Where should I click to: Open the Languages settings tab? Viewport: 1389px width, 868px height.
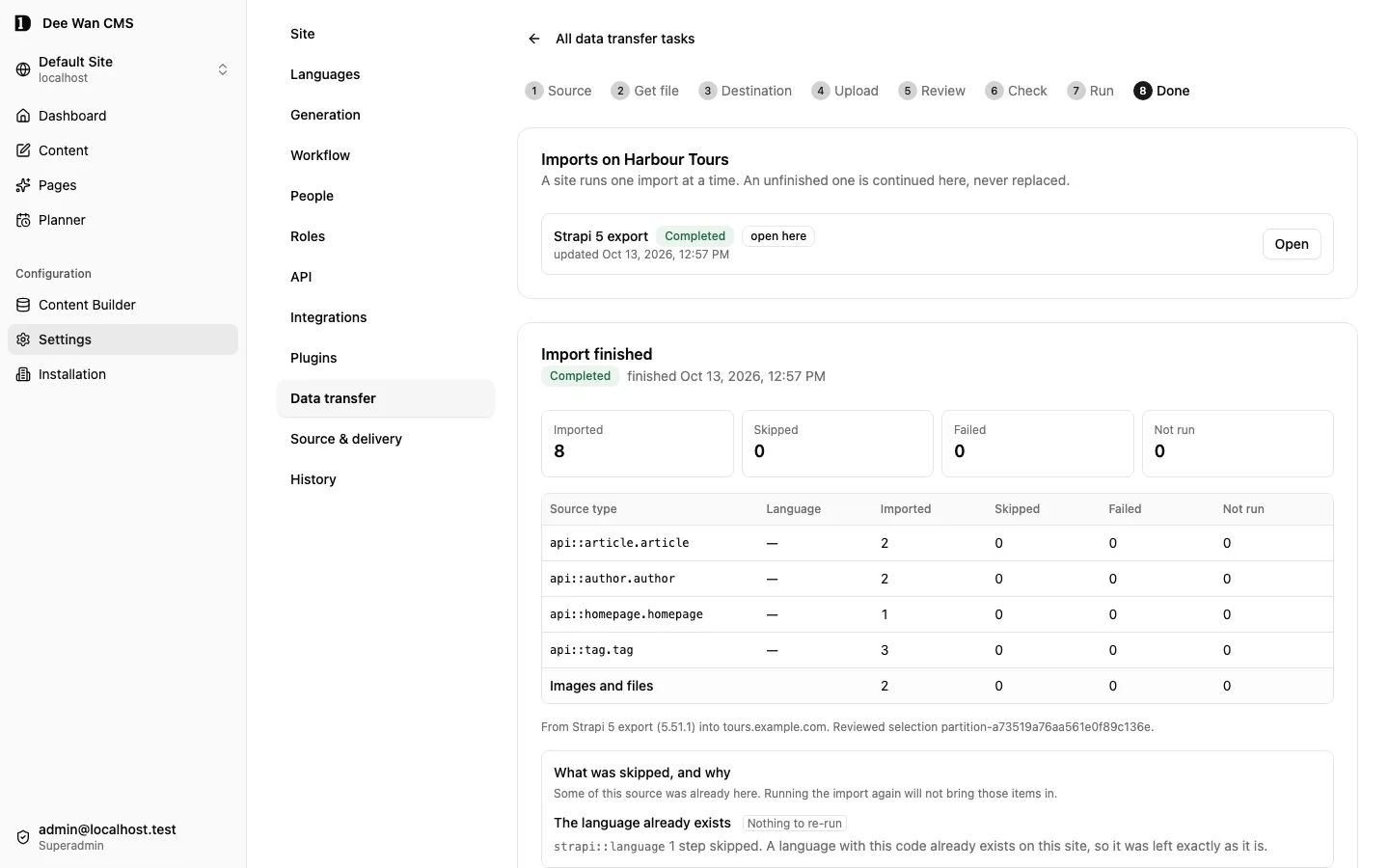(x=386, y=74)
